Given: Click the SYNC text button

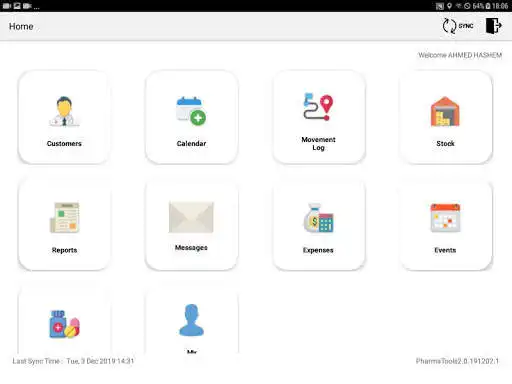Looking at the screenshot, I should point(466,26).
